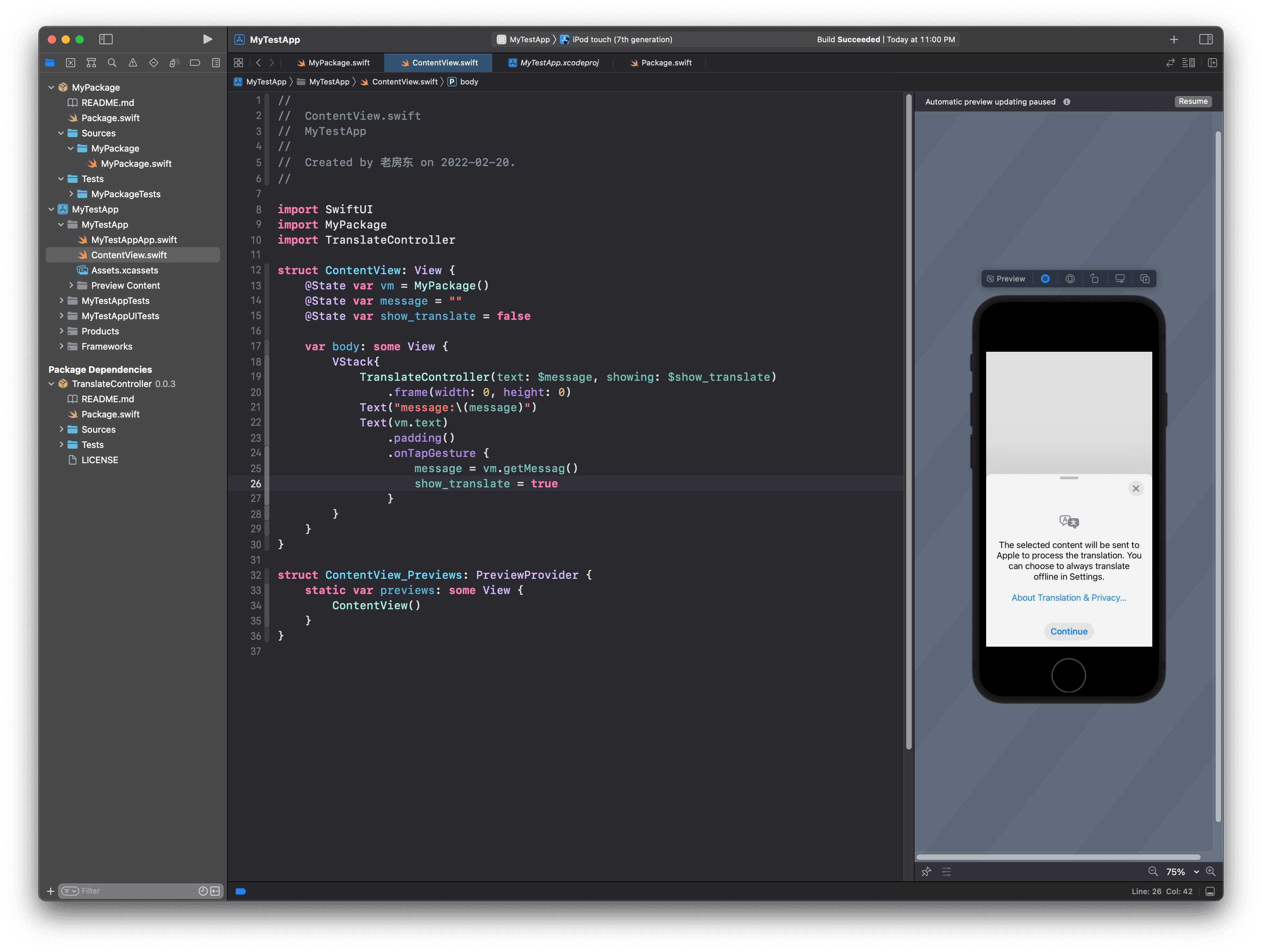
Task: Open the Source Control navigator icon
Action: coord(71,63)
